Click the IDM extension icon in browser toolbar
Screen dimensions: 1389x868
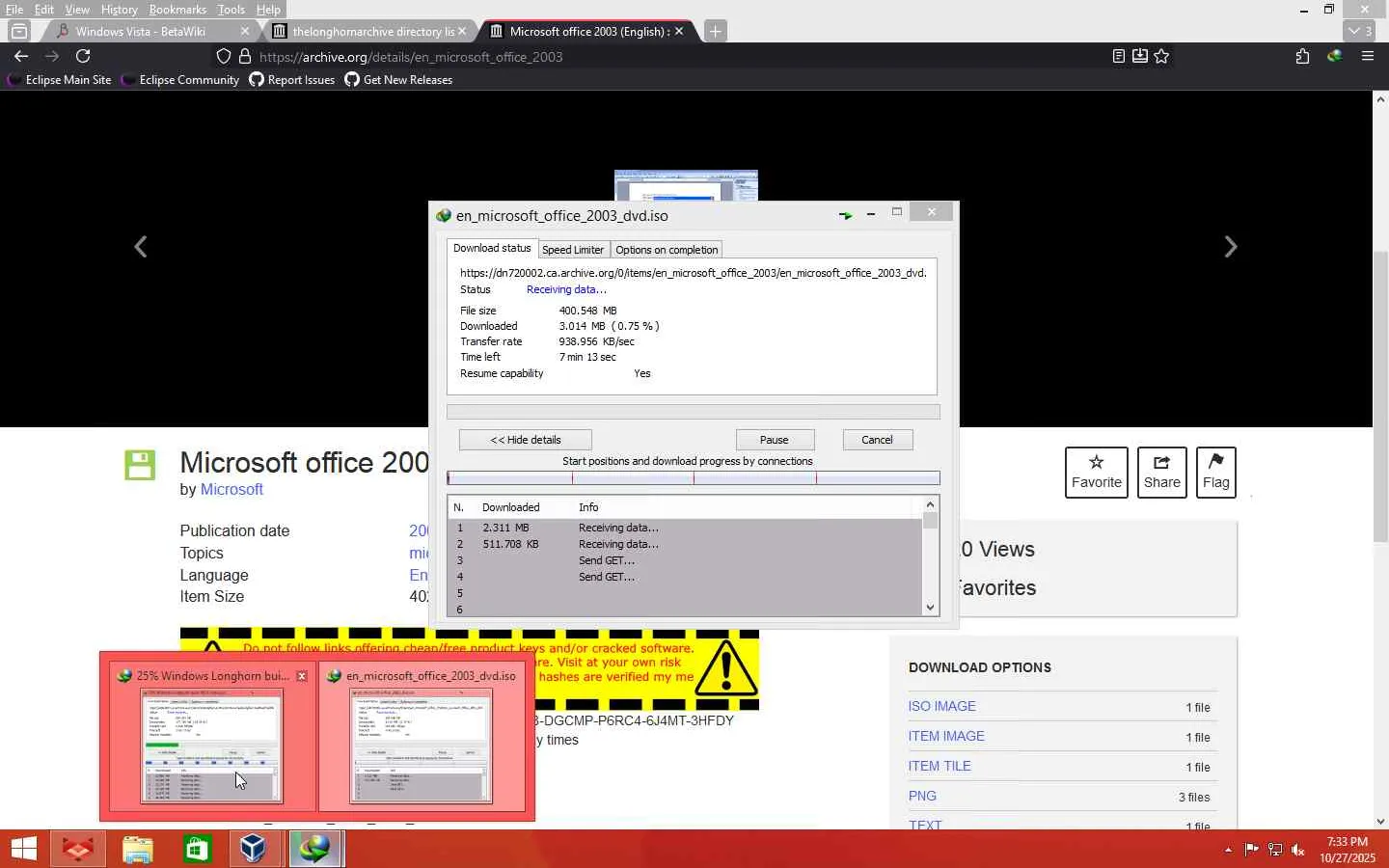[1334, 56]
